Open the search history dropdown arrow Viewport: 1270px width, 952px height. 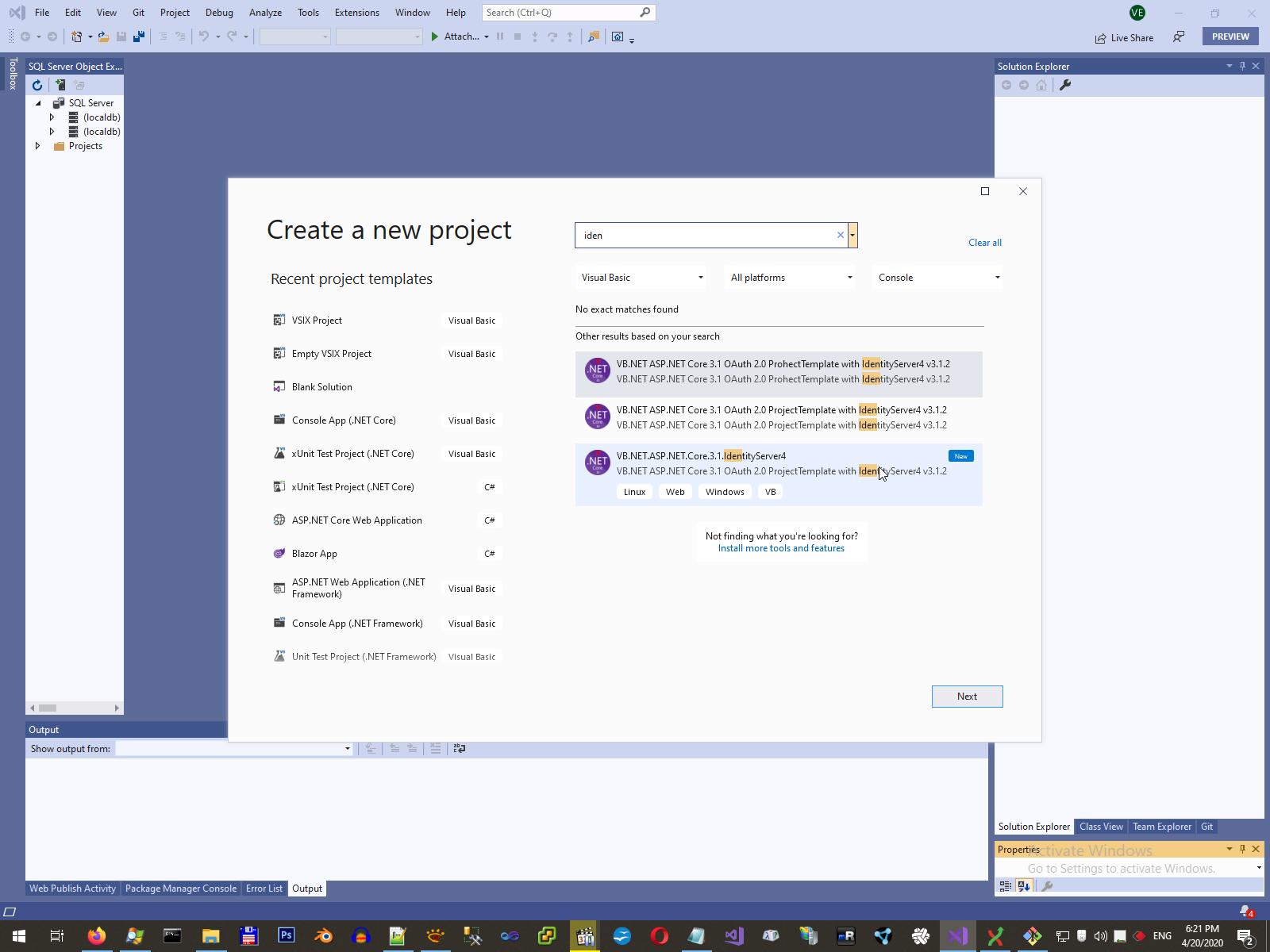852,235
